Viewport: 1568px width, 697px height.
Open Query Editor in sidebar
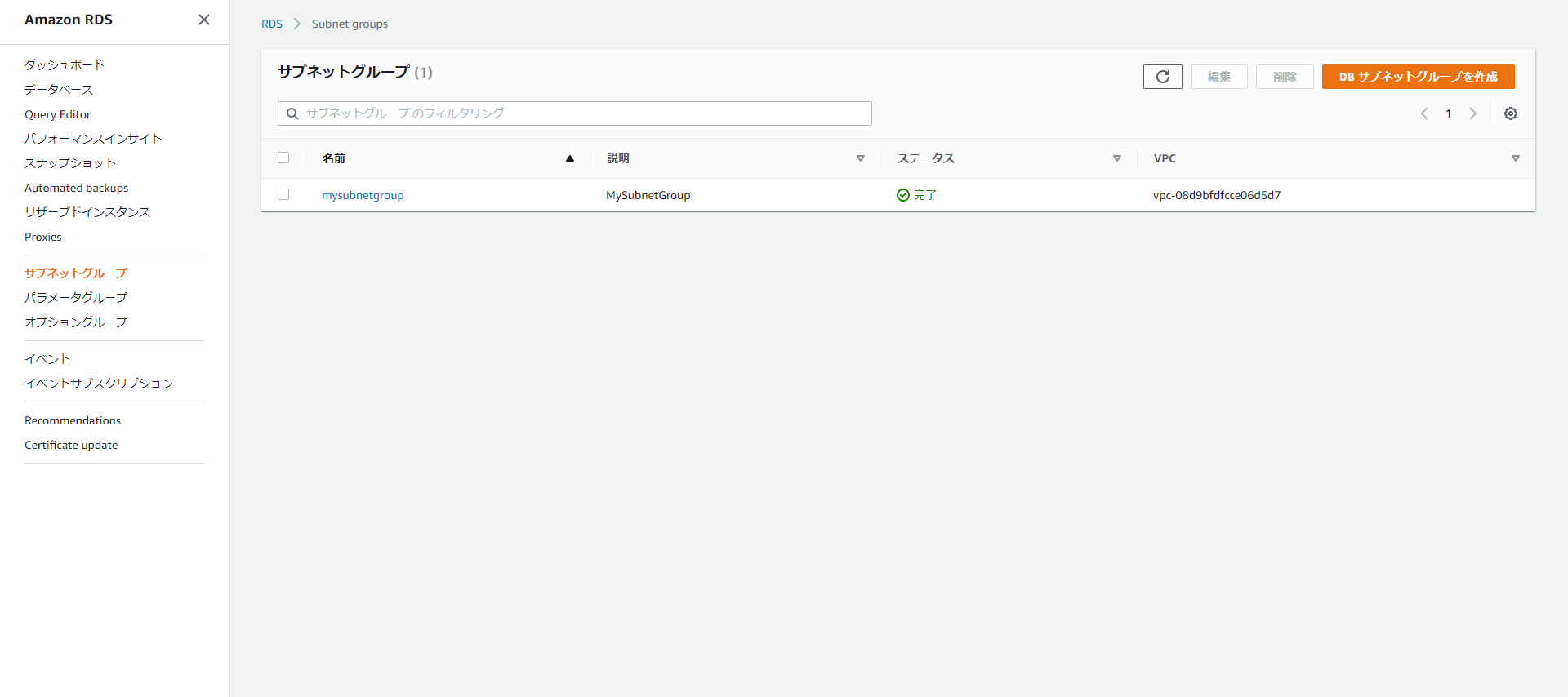coord(57,114)
